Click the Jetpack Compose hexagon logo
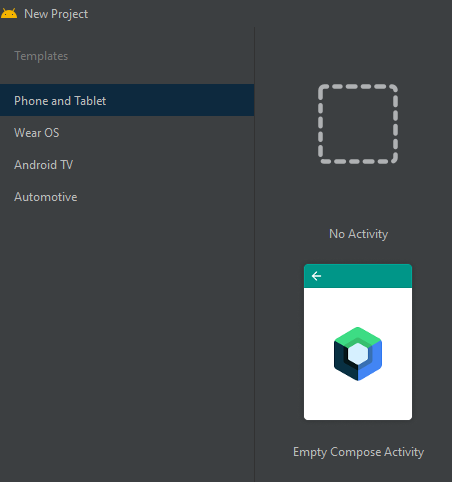This screenshot has width=452, height=482. [x=358, y=354]
